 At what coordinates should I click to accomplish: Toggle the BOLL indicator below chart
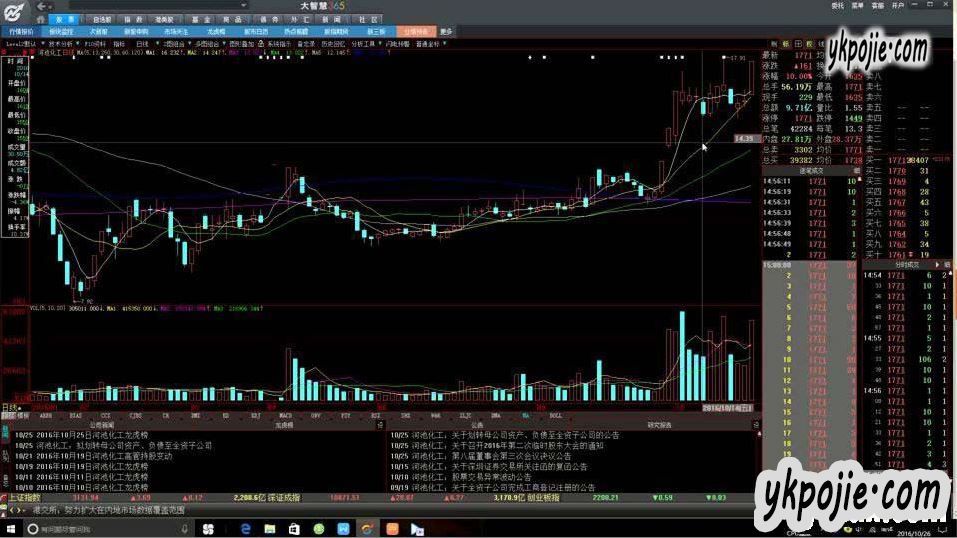tap(555, 414)
